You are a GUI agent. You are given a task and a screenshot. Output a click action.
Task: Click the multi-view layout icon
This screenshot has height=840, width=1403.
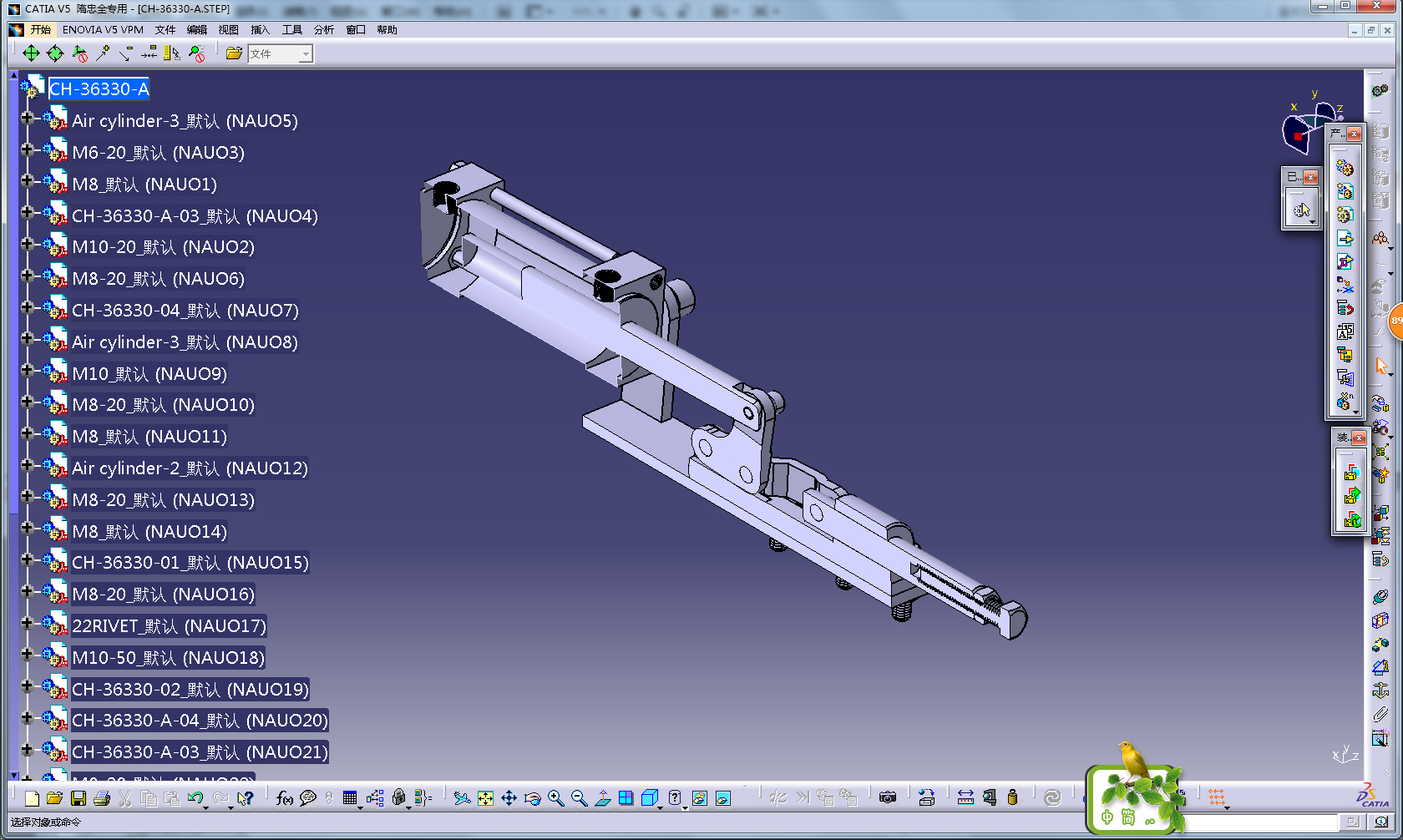626,799
